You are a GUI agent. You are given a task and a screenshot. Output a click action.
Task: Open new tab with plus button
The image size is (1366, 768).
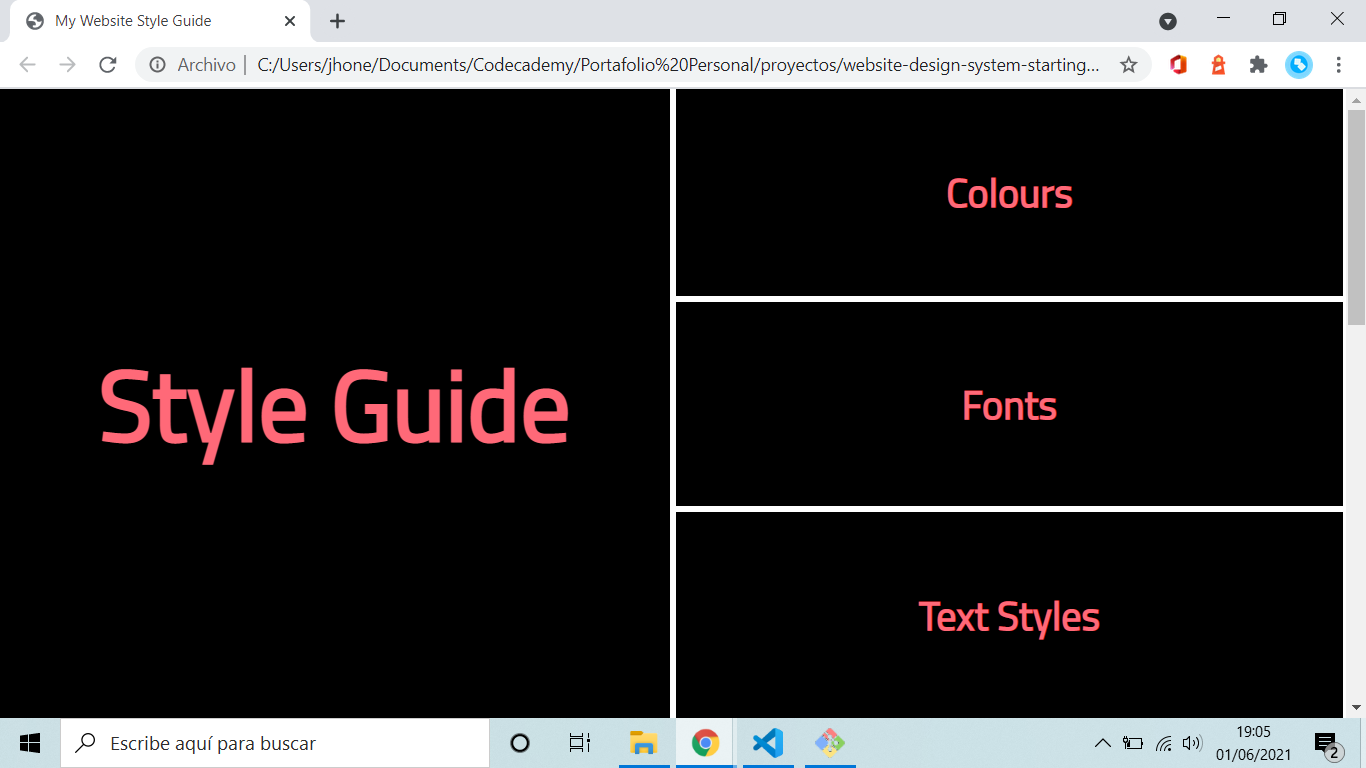(x=337, y=21)
